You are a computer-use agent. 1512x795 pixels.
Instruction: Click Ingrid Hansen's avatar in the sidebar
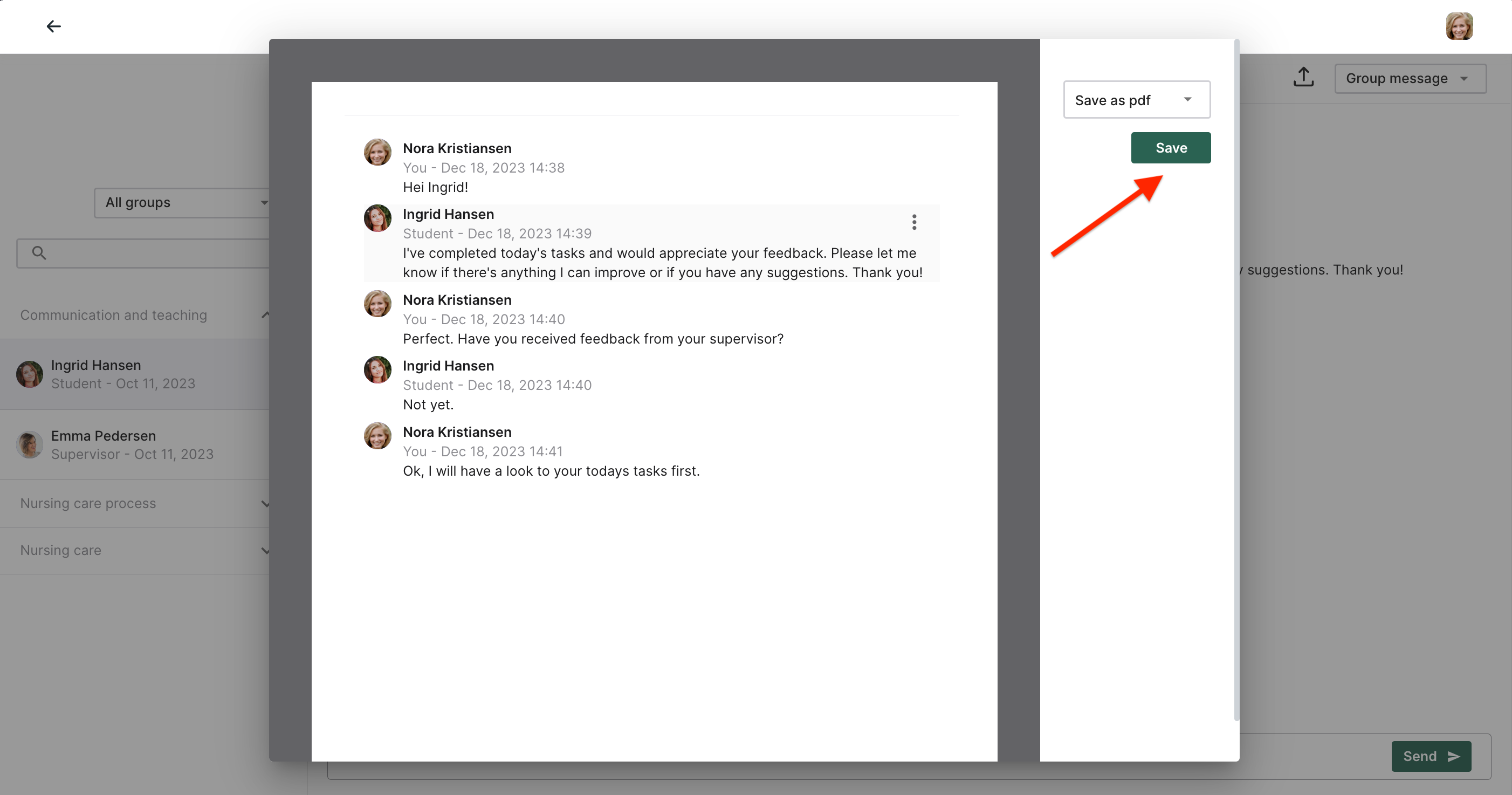[29, 374]
